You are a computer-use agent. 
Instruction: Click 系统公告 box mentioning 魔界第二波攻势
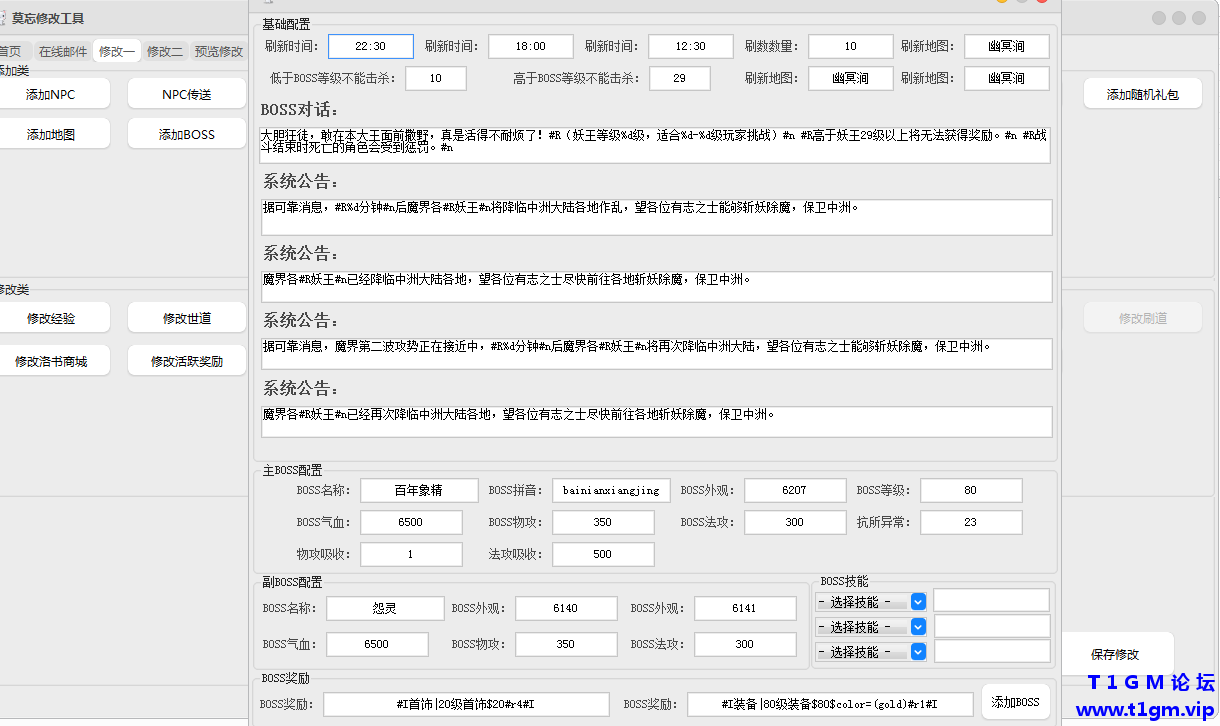click(657, 353)
